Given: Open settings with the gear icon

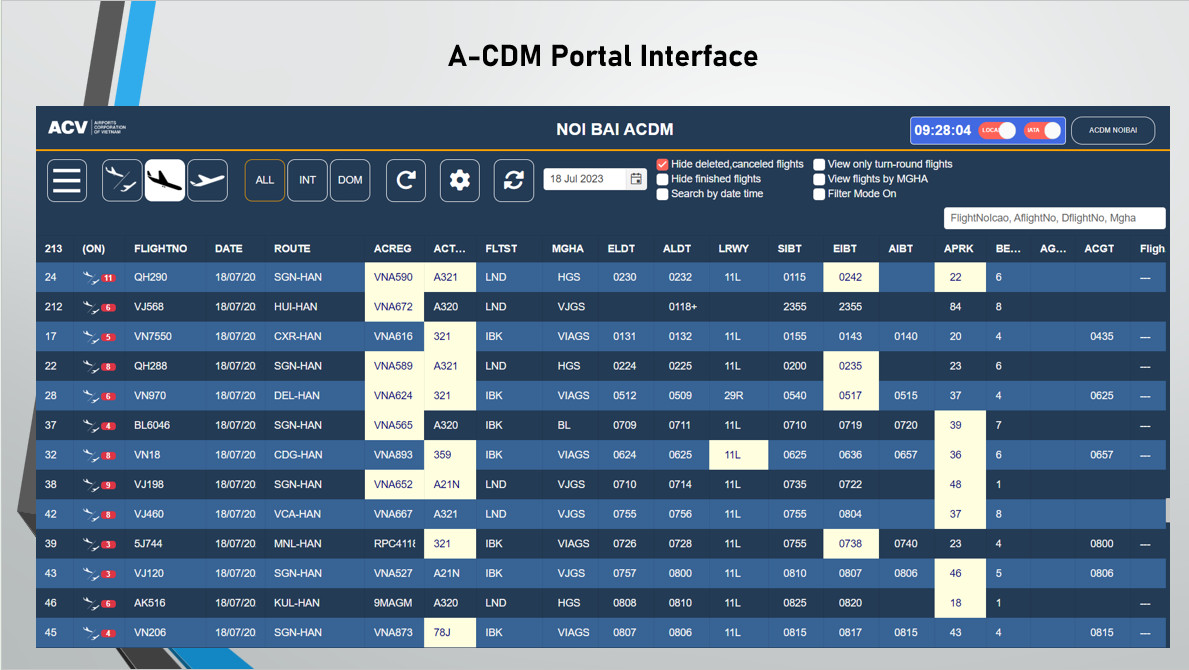Looking at the screenshot, I should click(x=459, y=181).
